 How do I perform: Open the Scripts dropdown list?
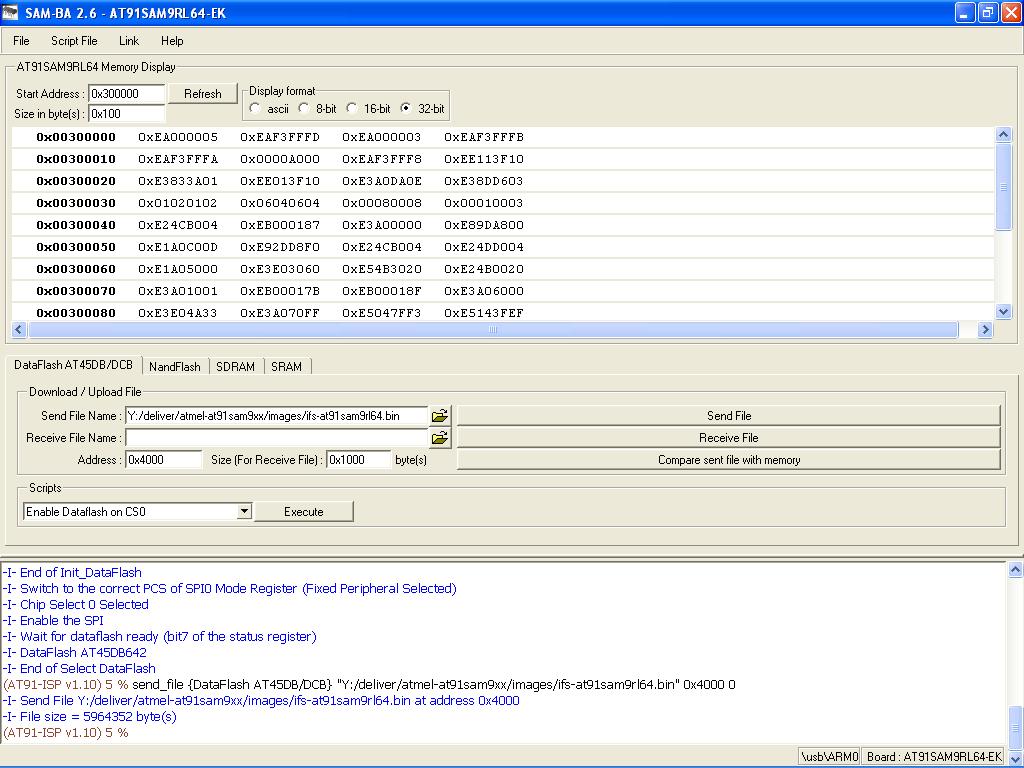[244, 512]
